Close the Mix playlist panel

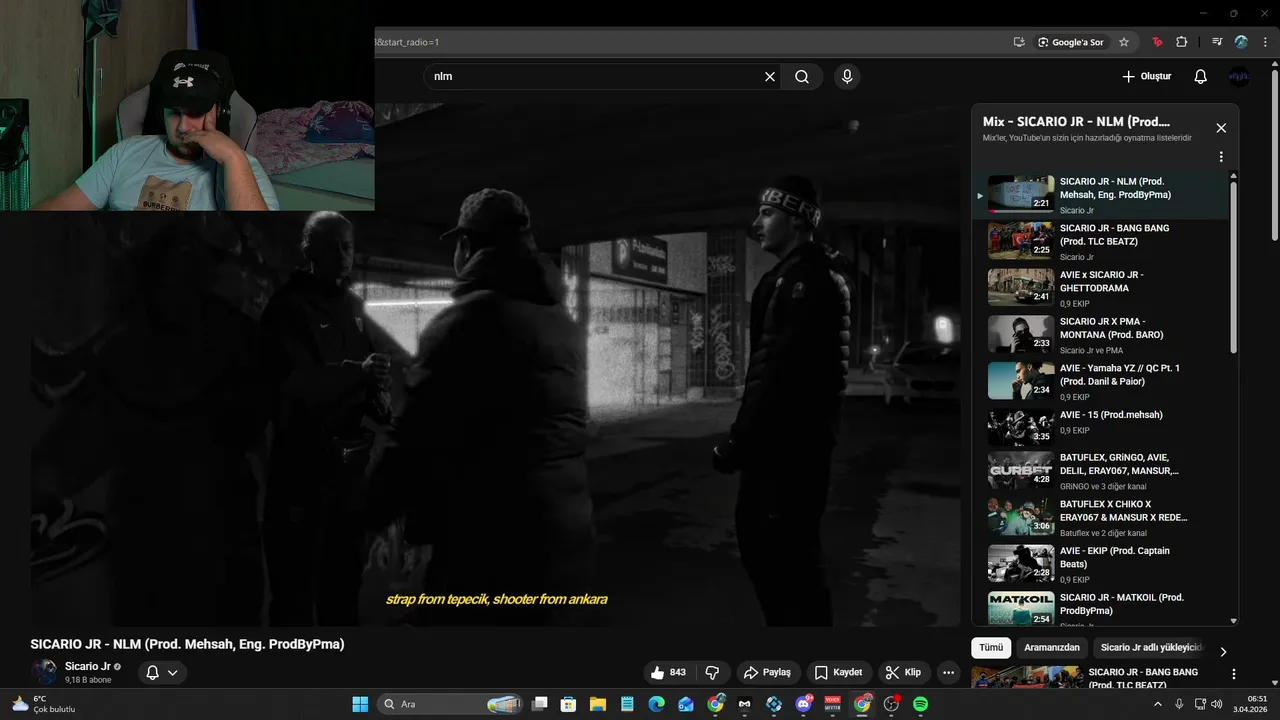[x=1221, y=128]
